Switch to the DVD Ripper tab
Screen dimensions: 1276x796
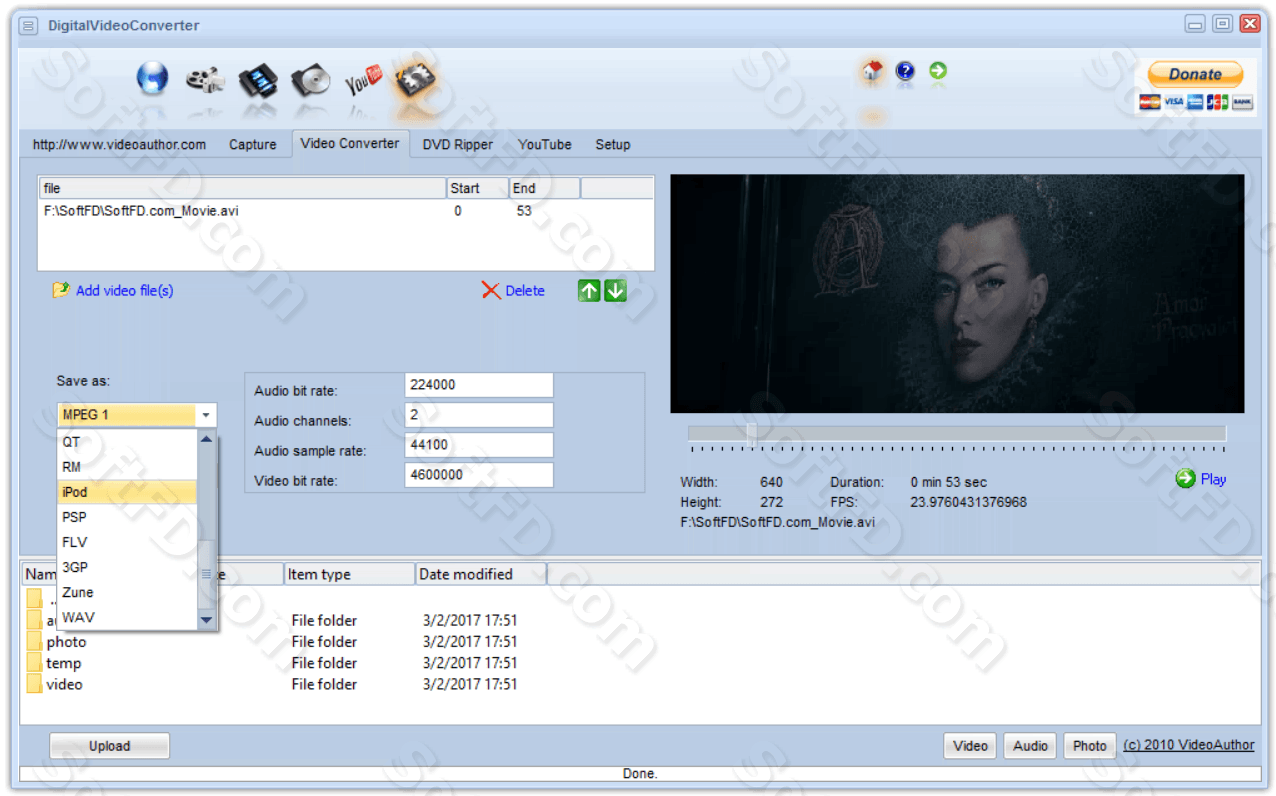pos(458,144)
